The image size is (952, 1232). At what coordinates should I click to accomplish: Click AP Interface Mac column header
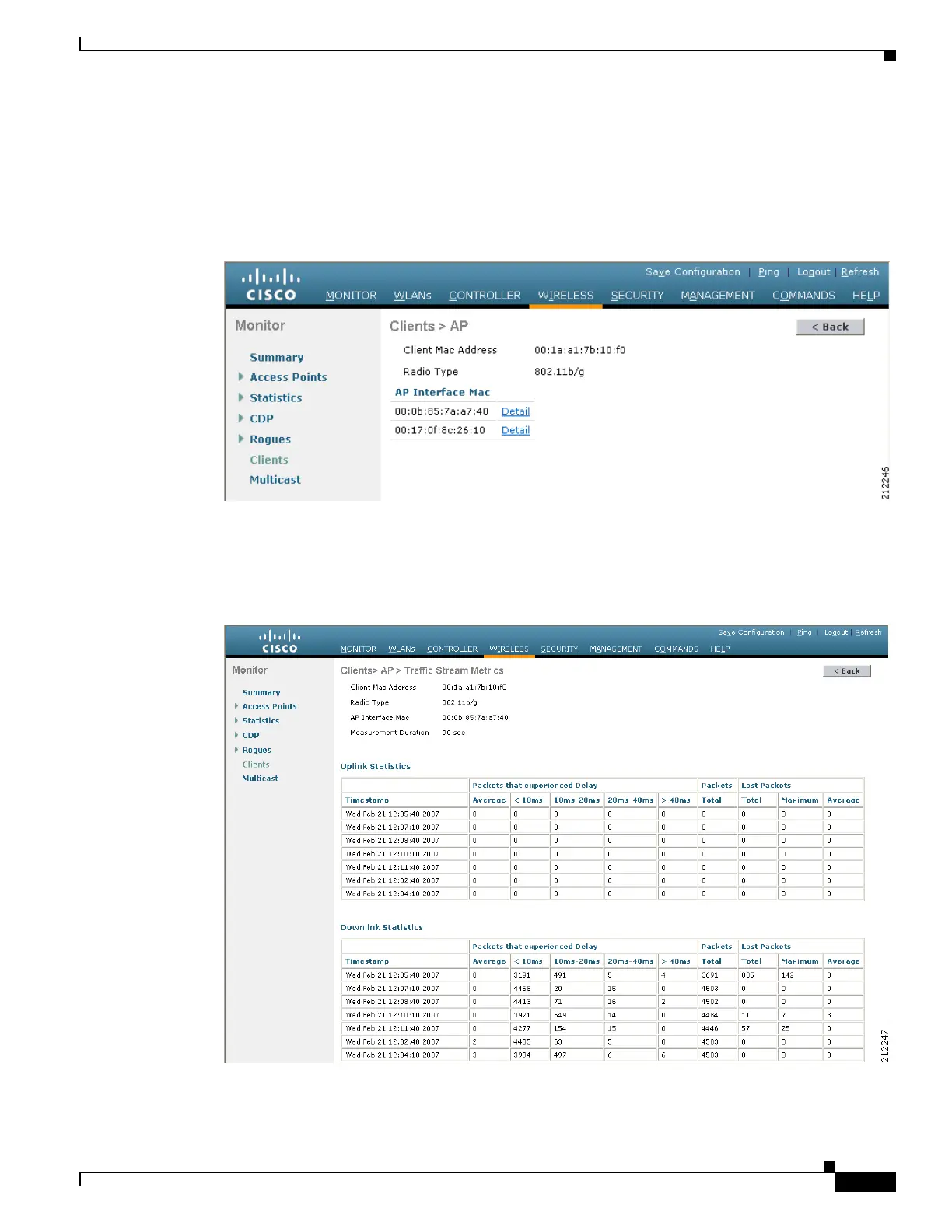(443, 393)
